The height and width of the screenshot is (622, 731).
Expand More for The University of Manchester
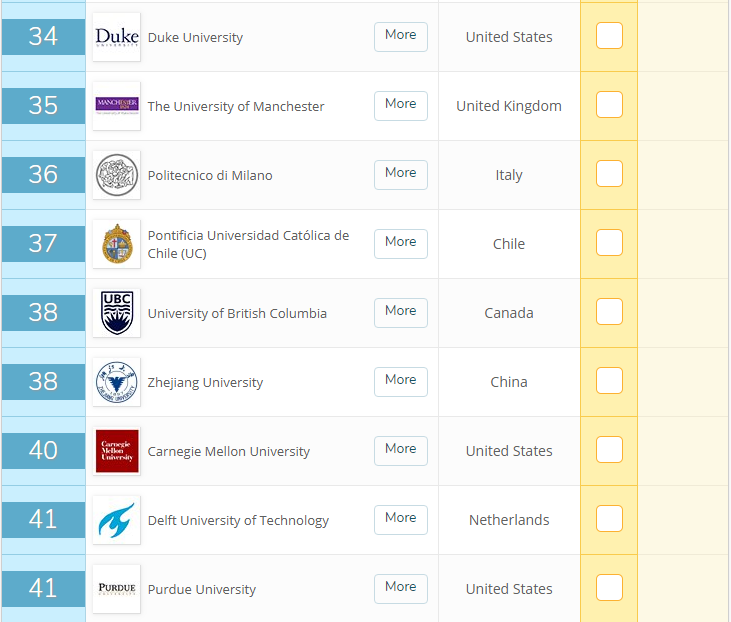pos(400,105)
